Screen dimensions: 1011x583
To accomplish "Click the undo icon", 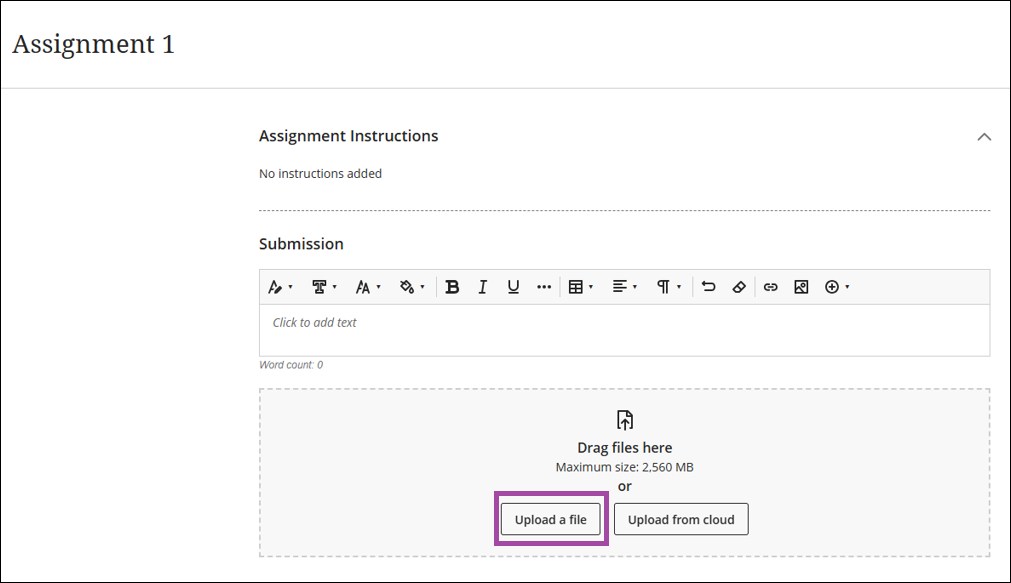I will (709, 287).
